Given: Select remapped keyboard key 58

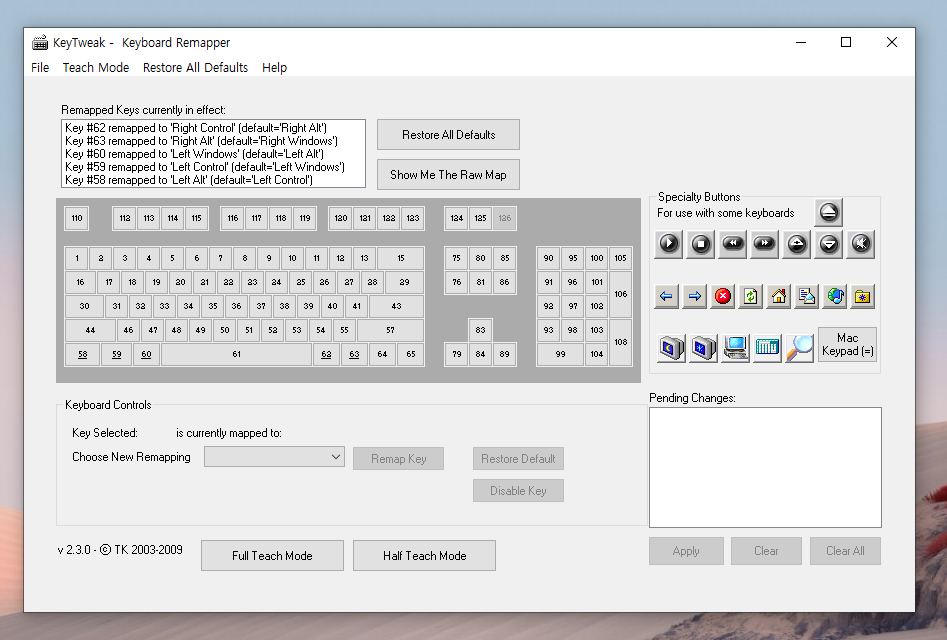Looking at the screenshot, I should [x=82, y=354].
